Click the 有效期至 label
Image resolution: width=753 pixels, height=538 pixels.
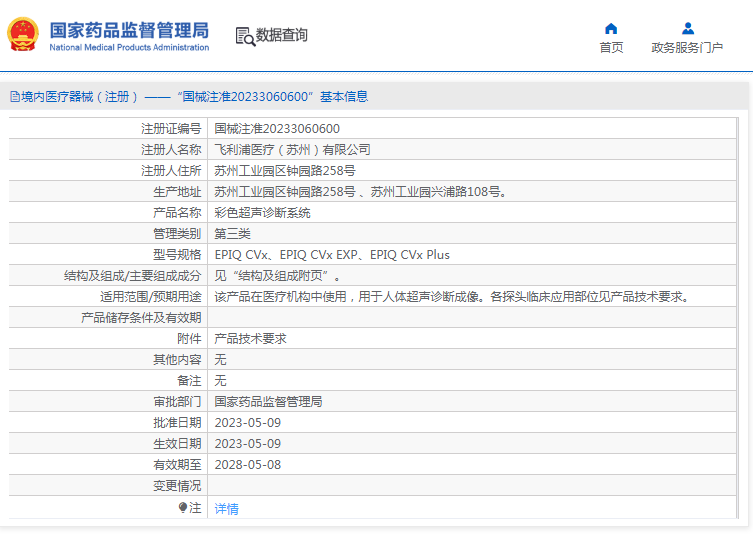177,465
